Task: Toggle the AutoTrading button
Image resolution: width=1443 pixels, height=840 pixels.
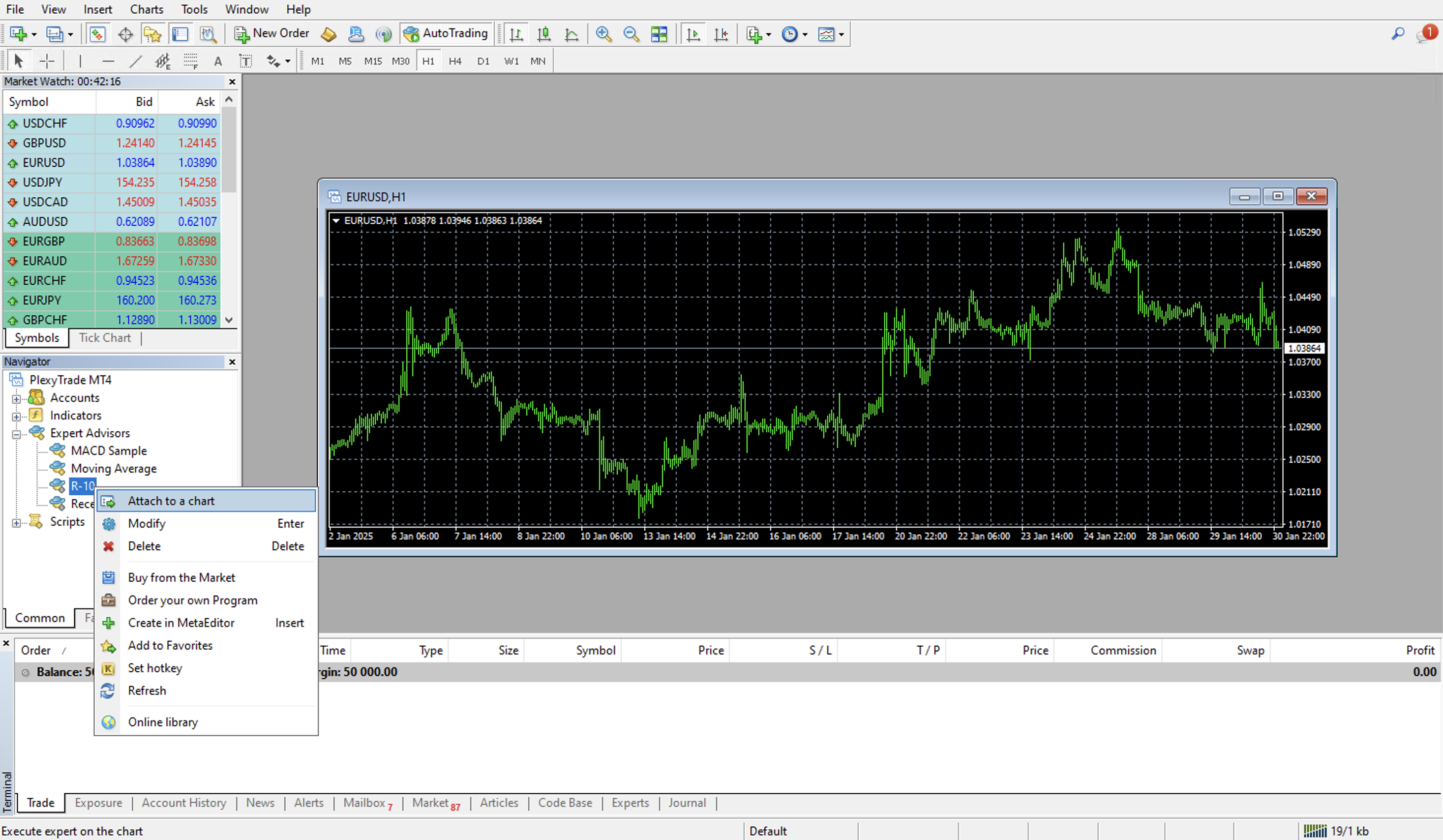Action: coord(447,34)
